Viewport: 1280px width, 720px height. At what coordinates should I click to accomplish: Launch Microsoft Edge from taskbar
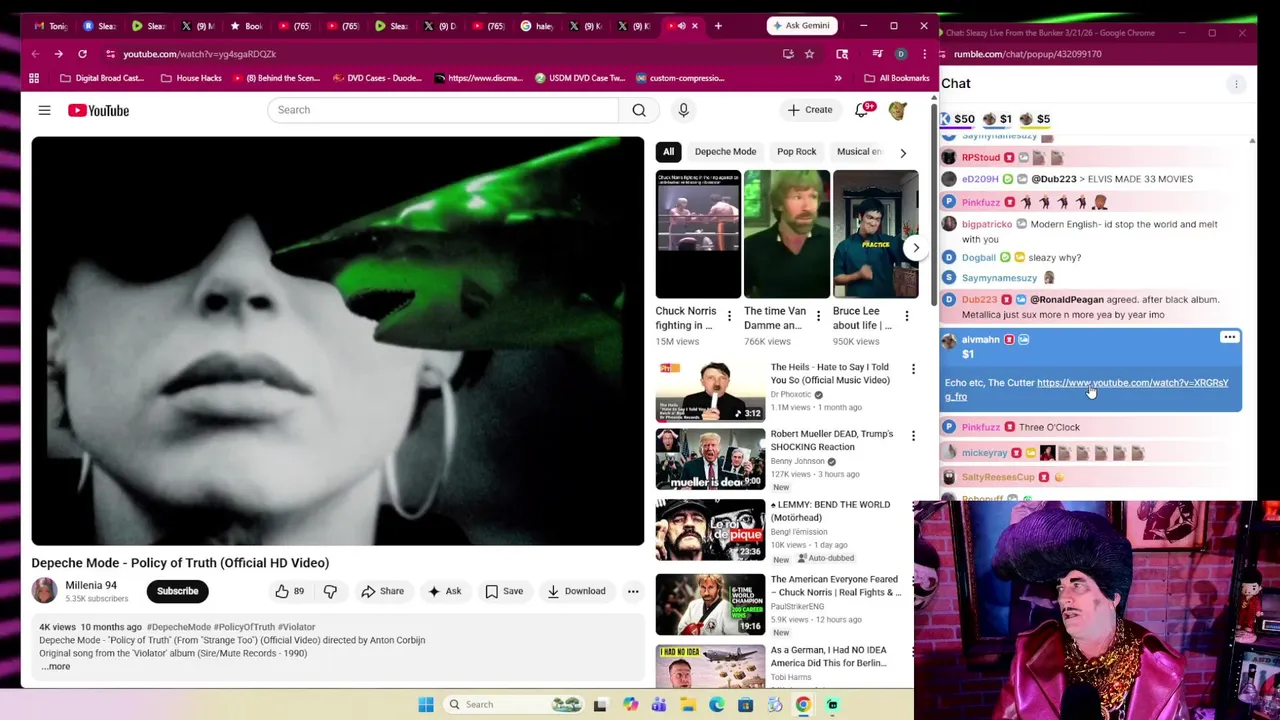coord(717,705)
